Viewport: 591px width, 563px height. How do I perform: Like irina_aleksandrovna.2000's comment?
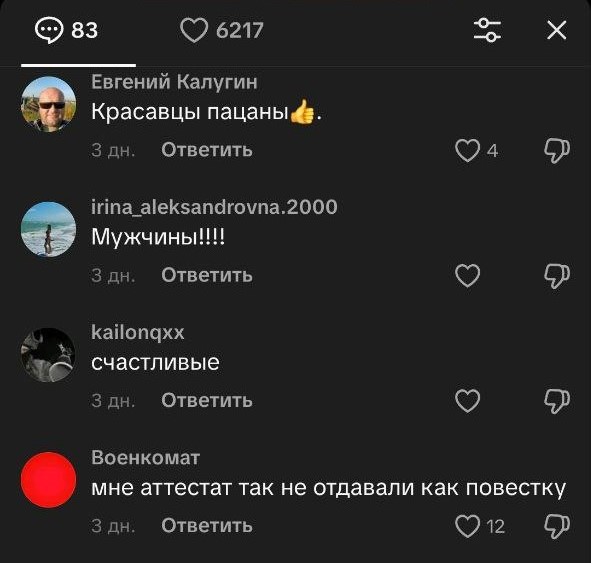click(467, 275)
